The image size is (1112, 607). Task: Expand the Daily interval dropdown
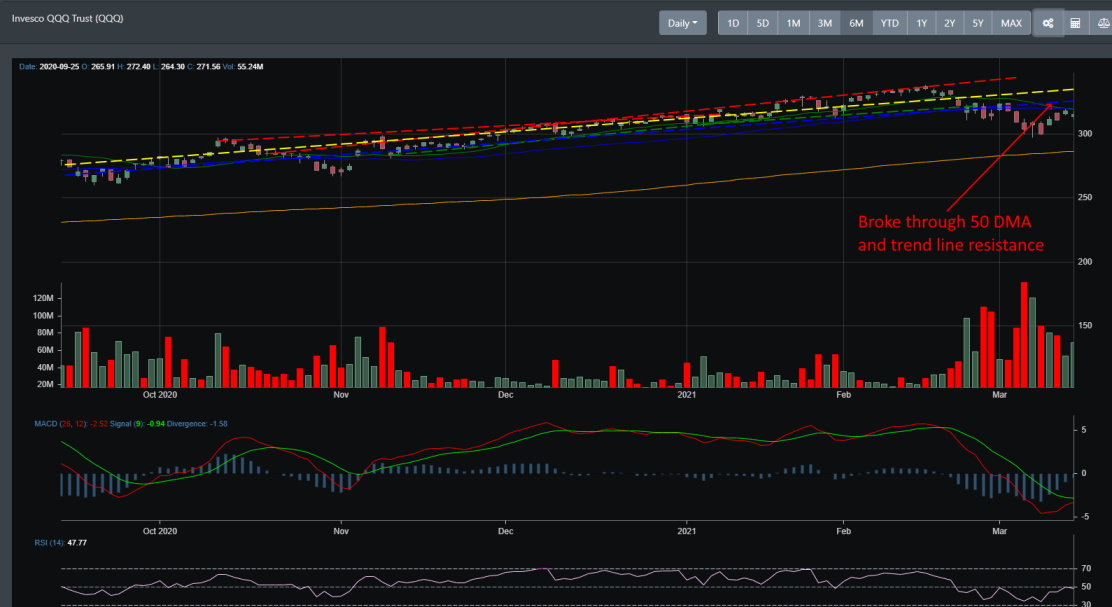[x=683, y=23]
